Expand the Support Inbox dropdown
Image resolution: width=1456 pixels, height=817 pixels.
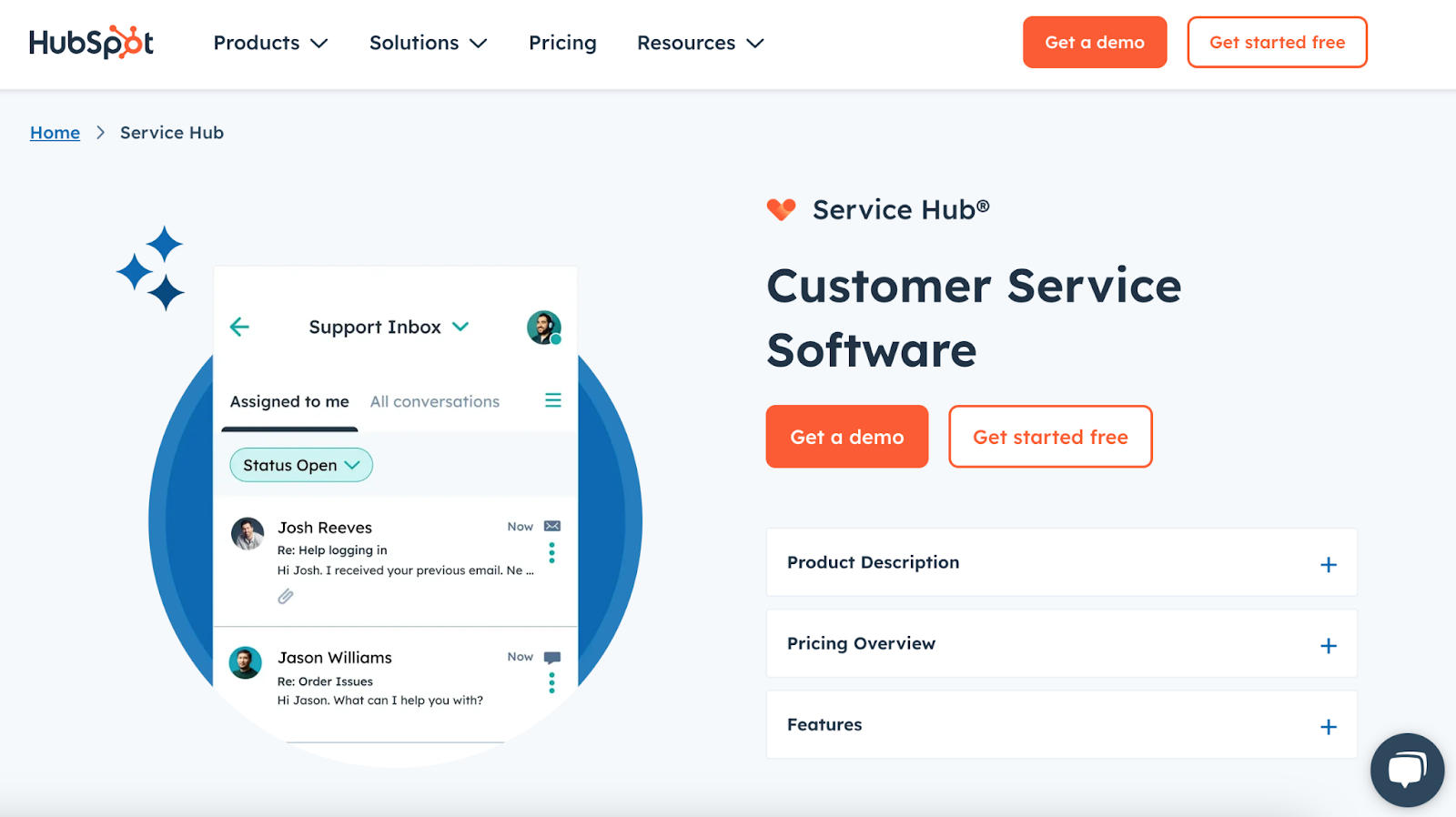pos(389,327)
